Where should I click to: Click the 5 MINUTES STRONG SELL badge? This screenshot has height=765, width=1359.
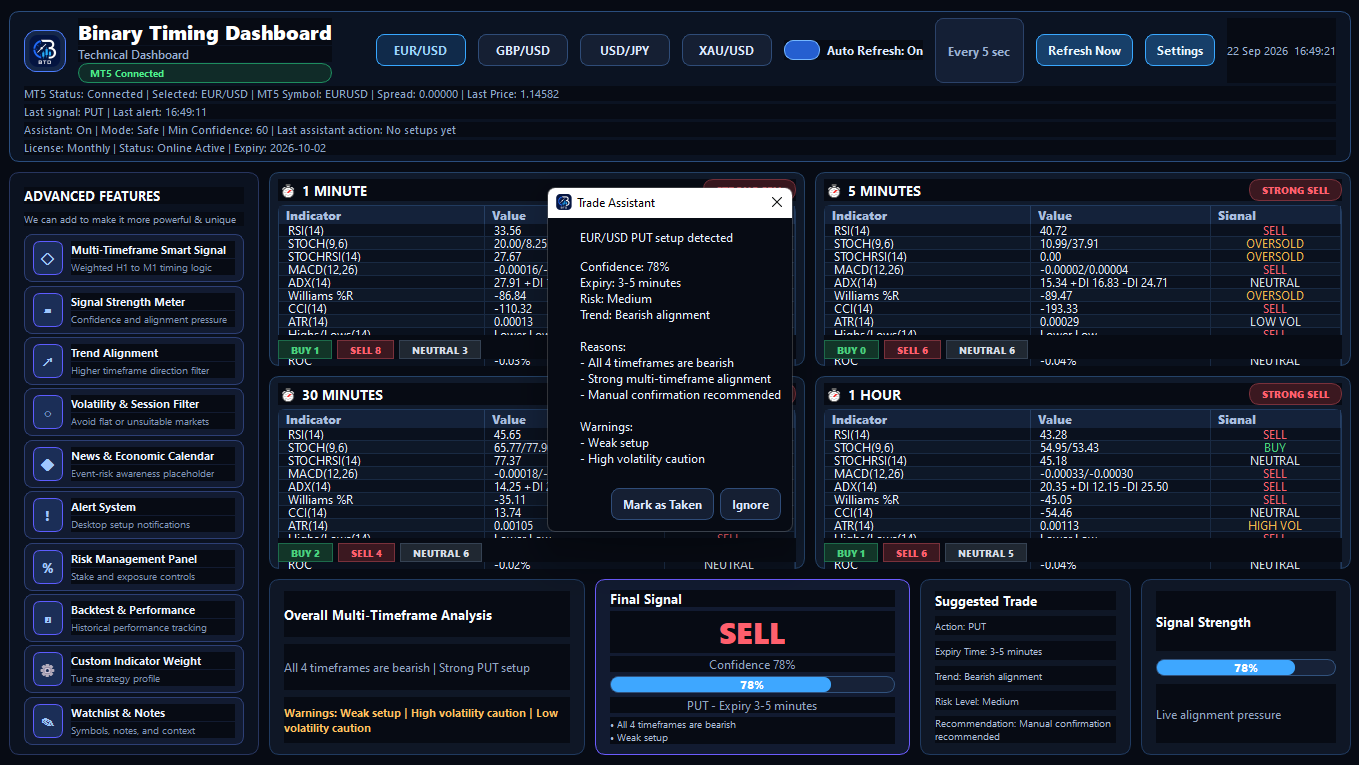pyautogui.click(x=1295, y=190)
